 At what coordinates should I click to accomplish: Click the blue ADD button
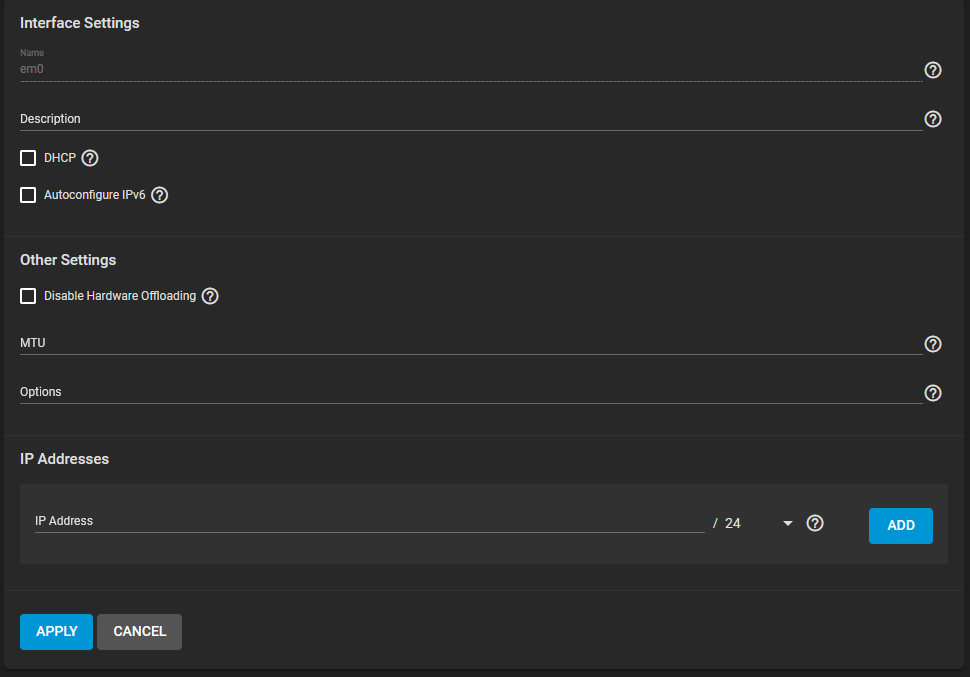point(900,525)
